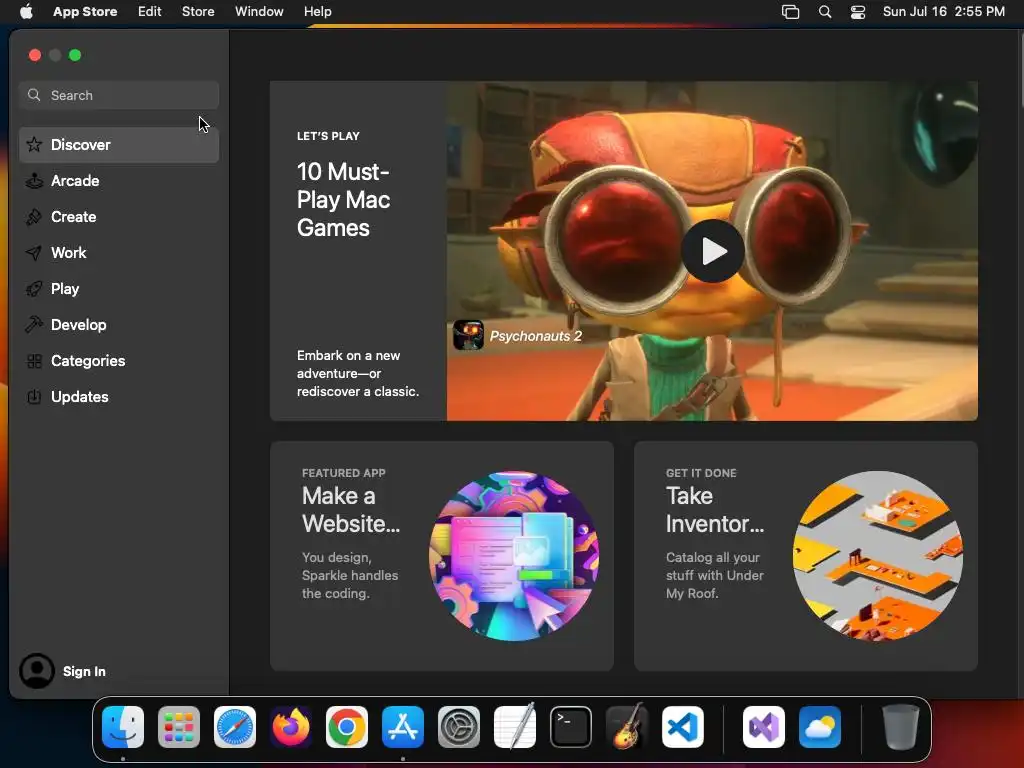The width and height of the screenshot is (1024, 768).
Task: Play the Psychonauts 2 featured video
Action: click(x=712, y=251)
